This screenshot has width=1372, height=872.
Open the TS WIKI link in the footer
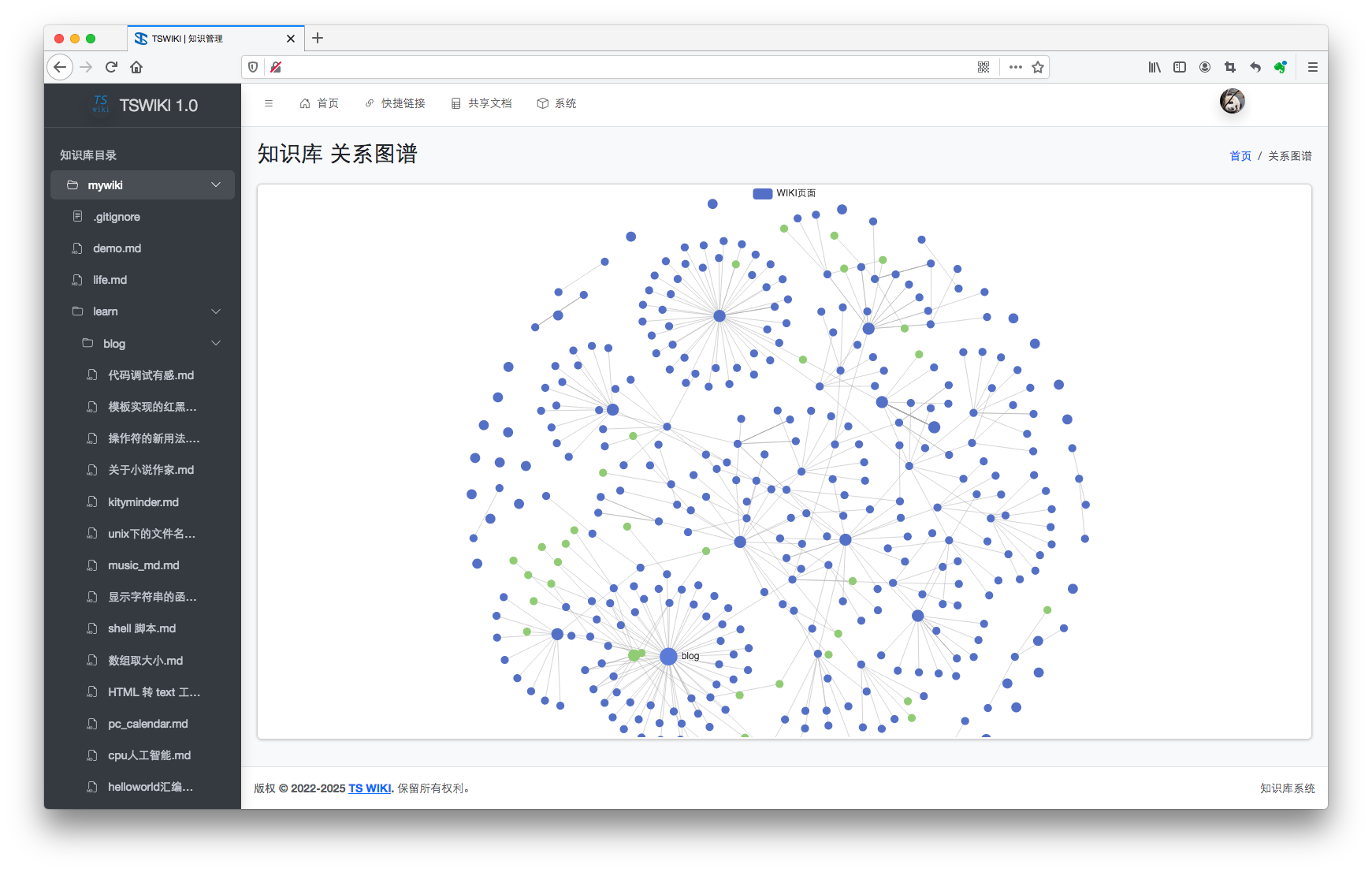370,788
